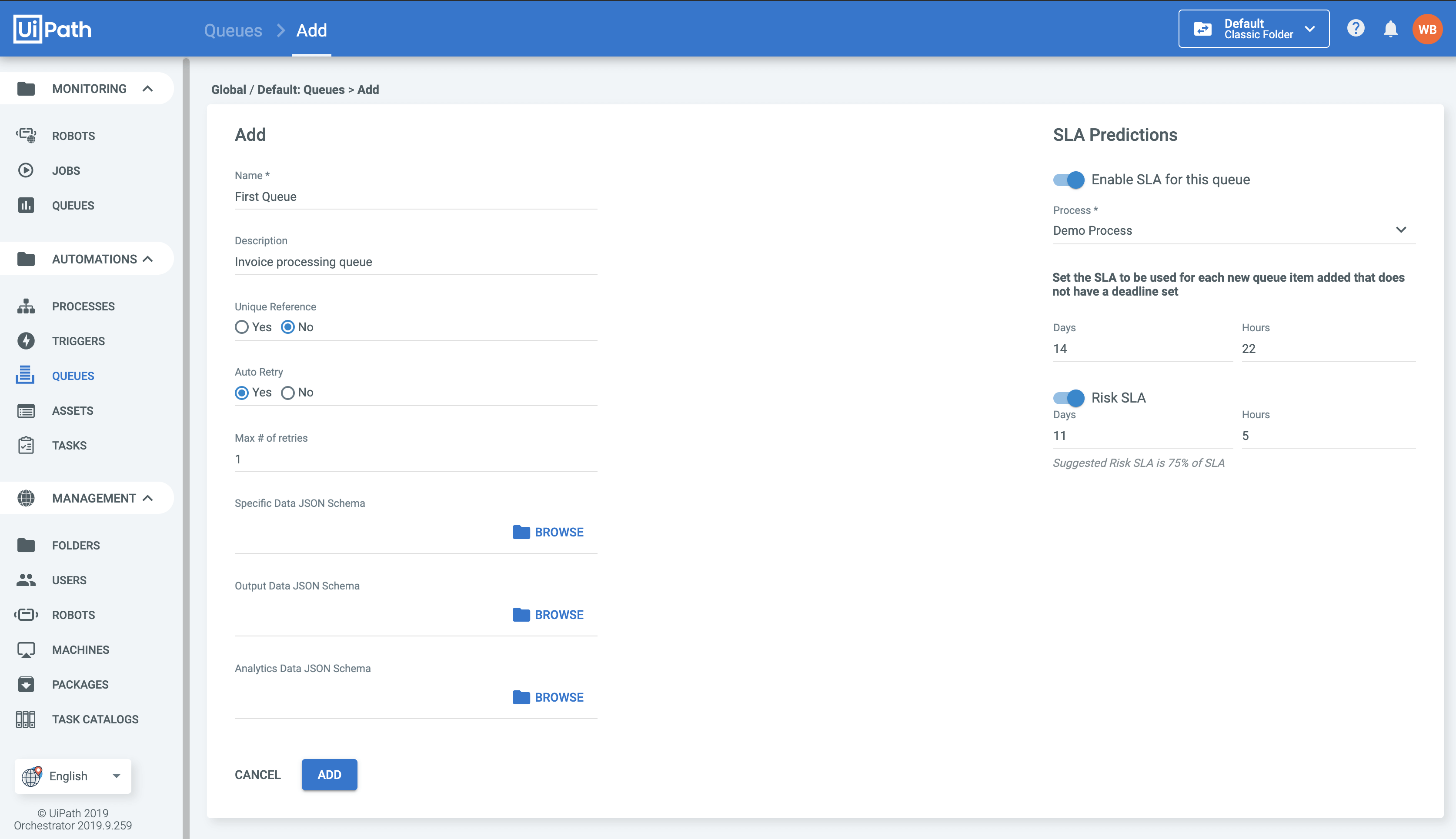Click the Task Catalogs binders icon

[x=25, y=719]
